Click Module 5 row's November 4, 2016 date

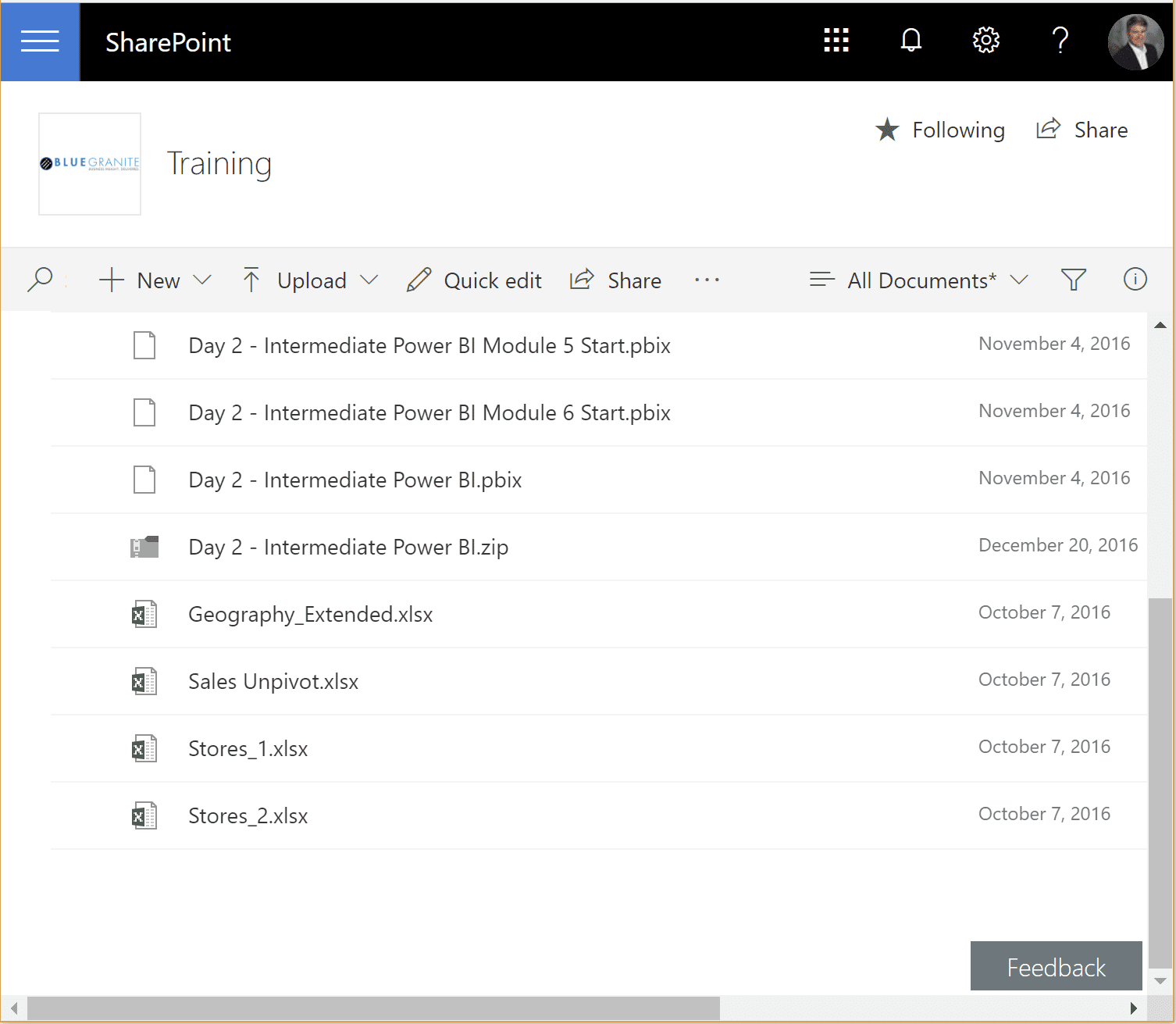(1054, 344)
